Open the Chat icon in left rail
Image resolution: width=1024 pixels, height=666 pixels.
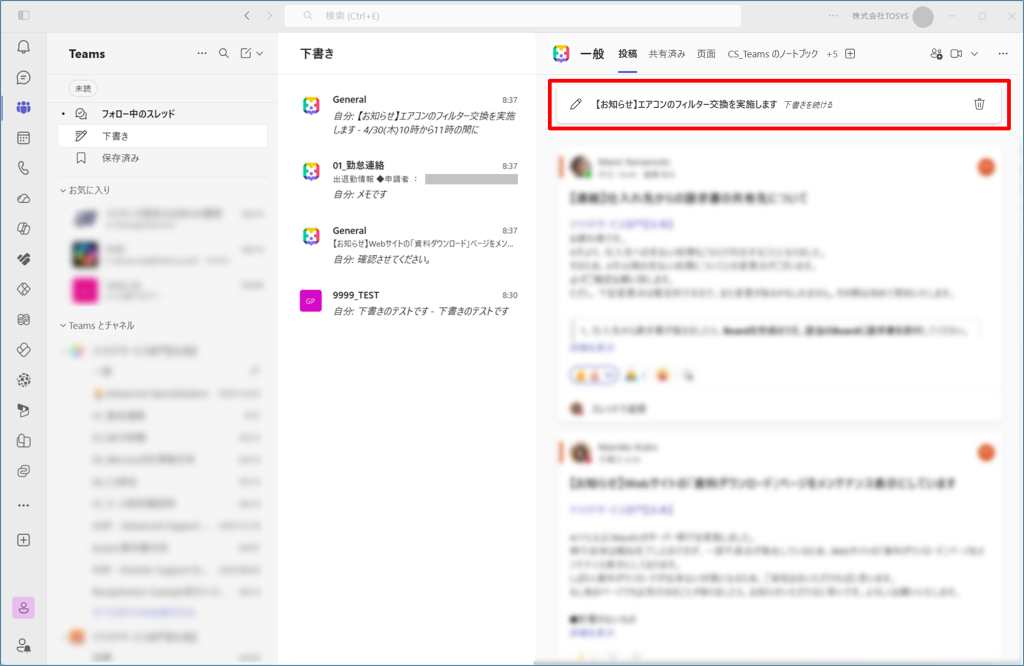(24, 77)
